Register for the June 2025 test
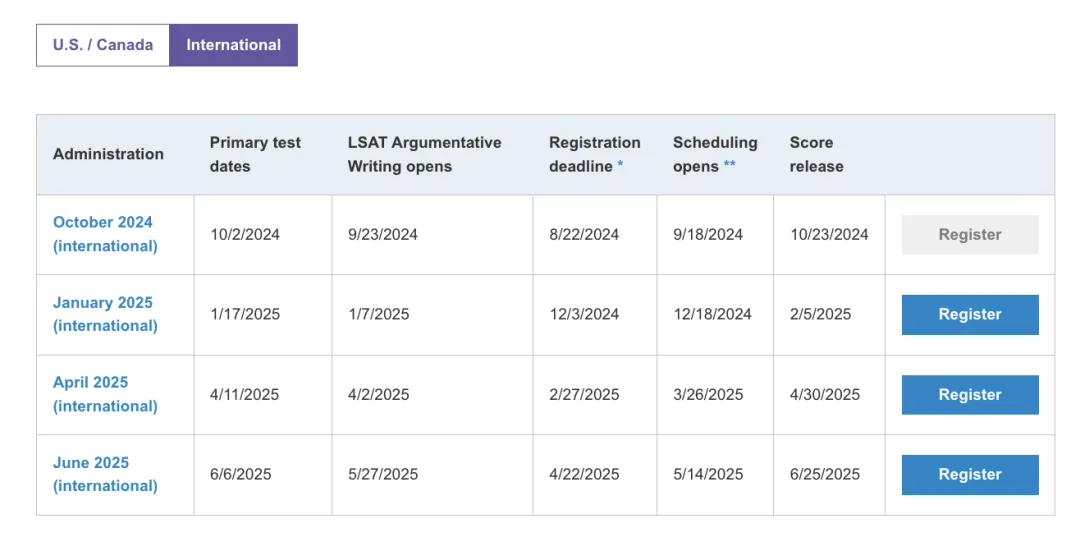Screen dimensions: 1080x537 pyautogui.click(x=970, y=474)
